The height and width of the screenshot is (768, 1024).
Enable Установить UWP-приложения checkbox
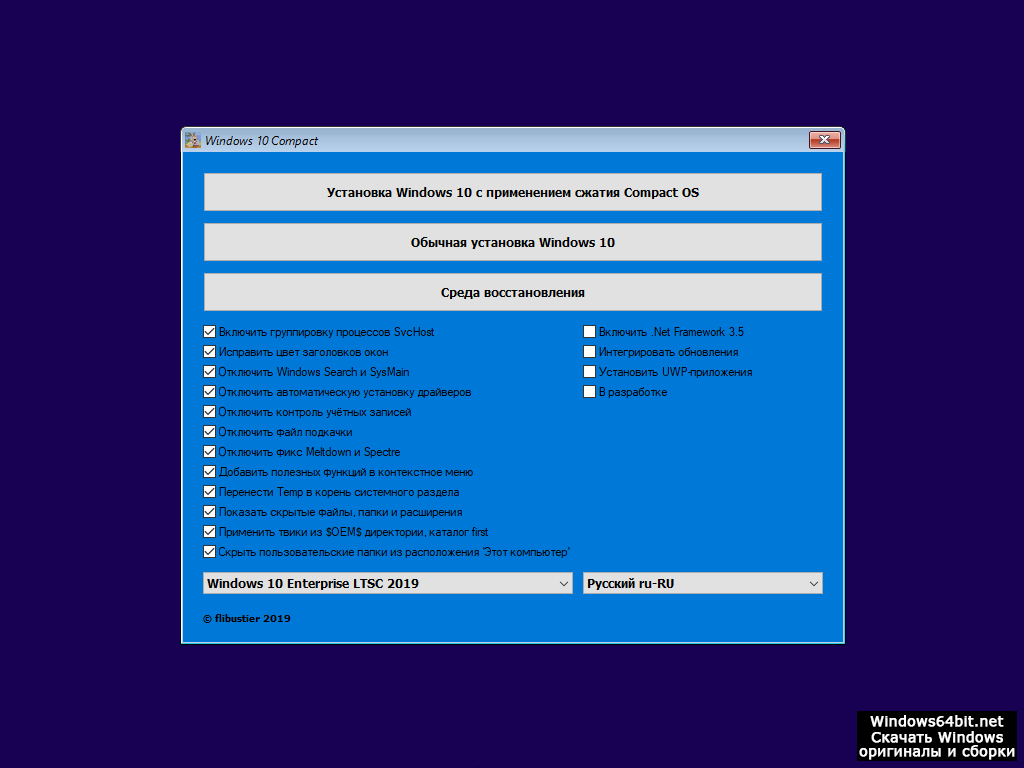point(590,372)
